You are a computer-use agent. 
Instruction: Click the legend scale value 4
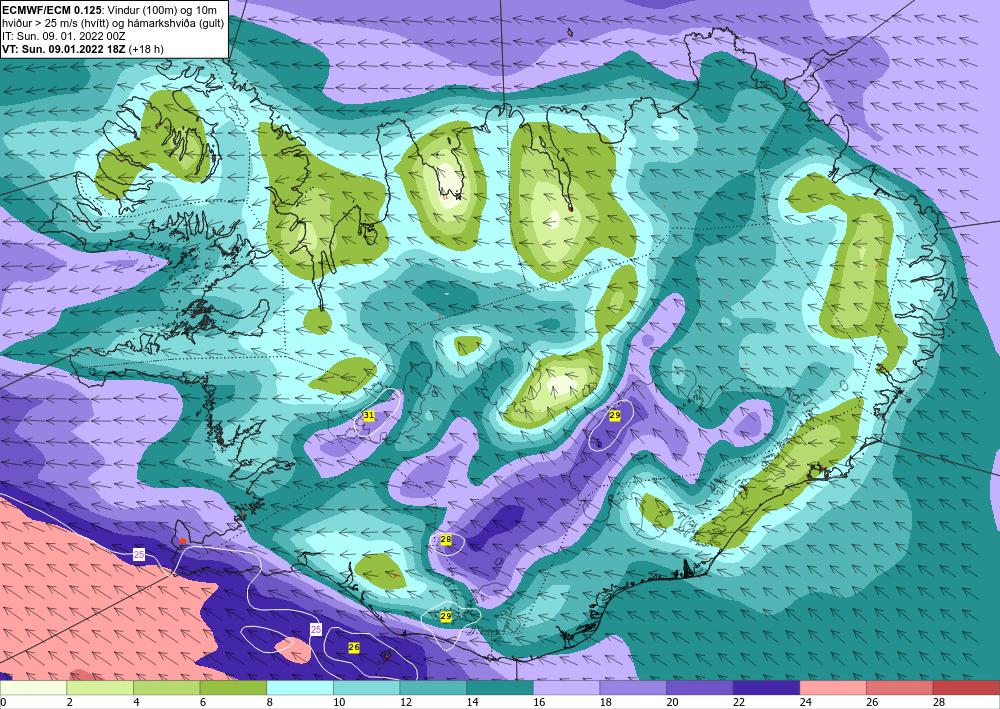pos(136,703)
